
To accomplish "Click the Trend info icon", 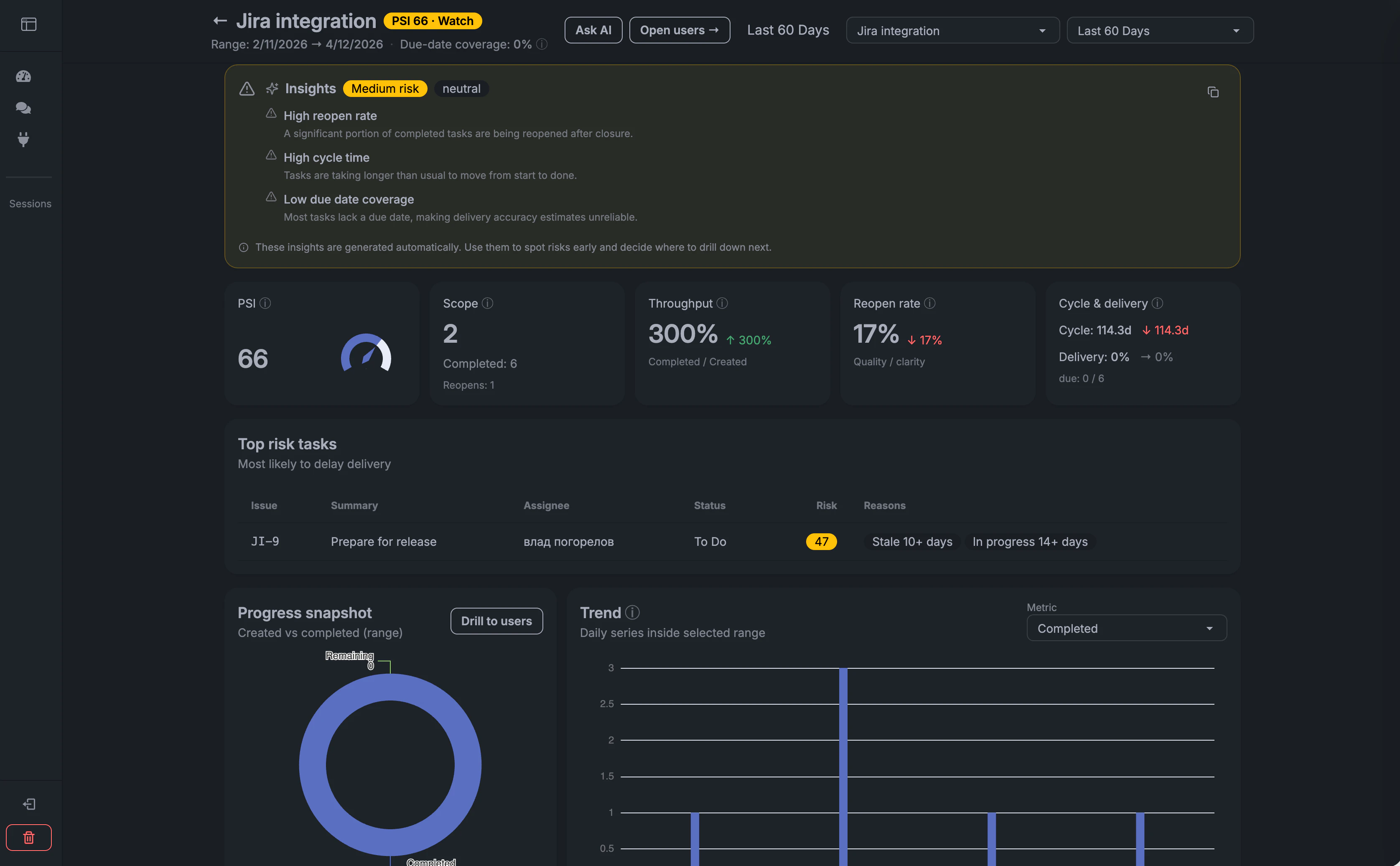I will click(633, 612).
